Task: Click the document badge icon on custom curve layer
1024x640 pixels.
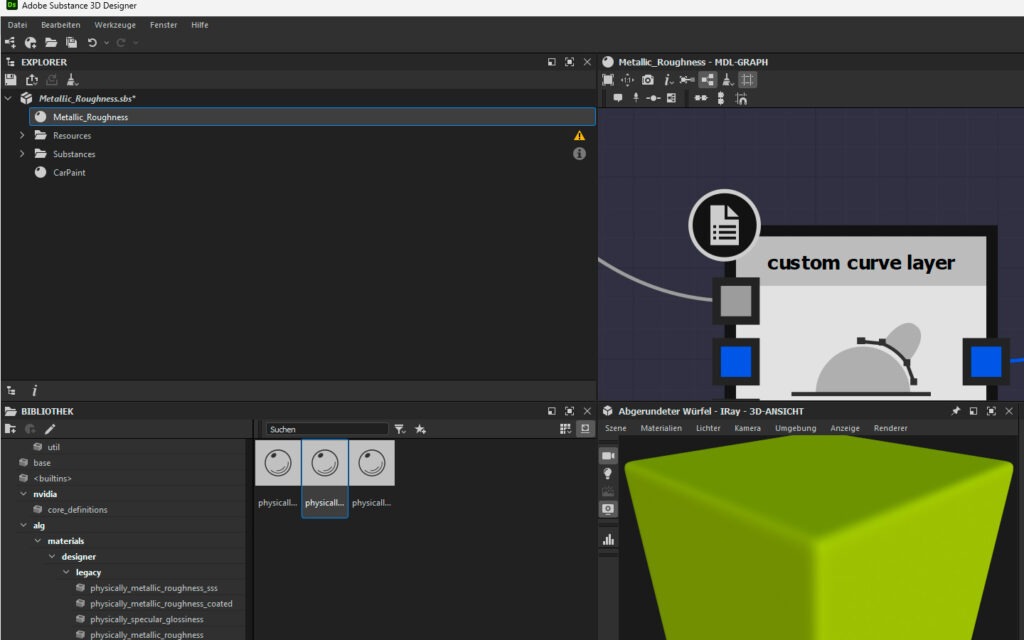Action: pos(724,225)
